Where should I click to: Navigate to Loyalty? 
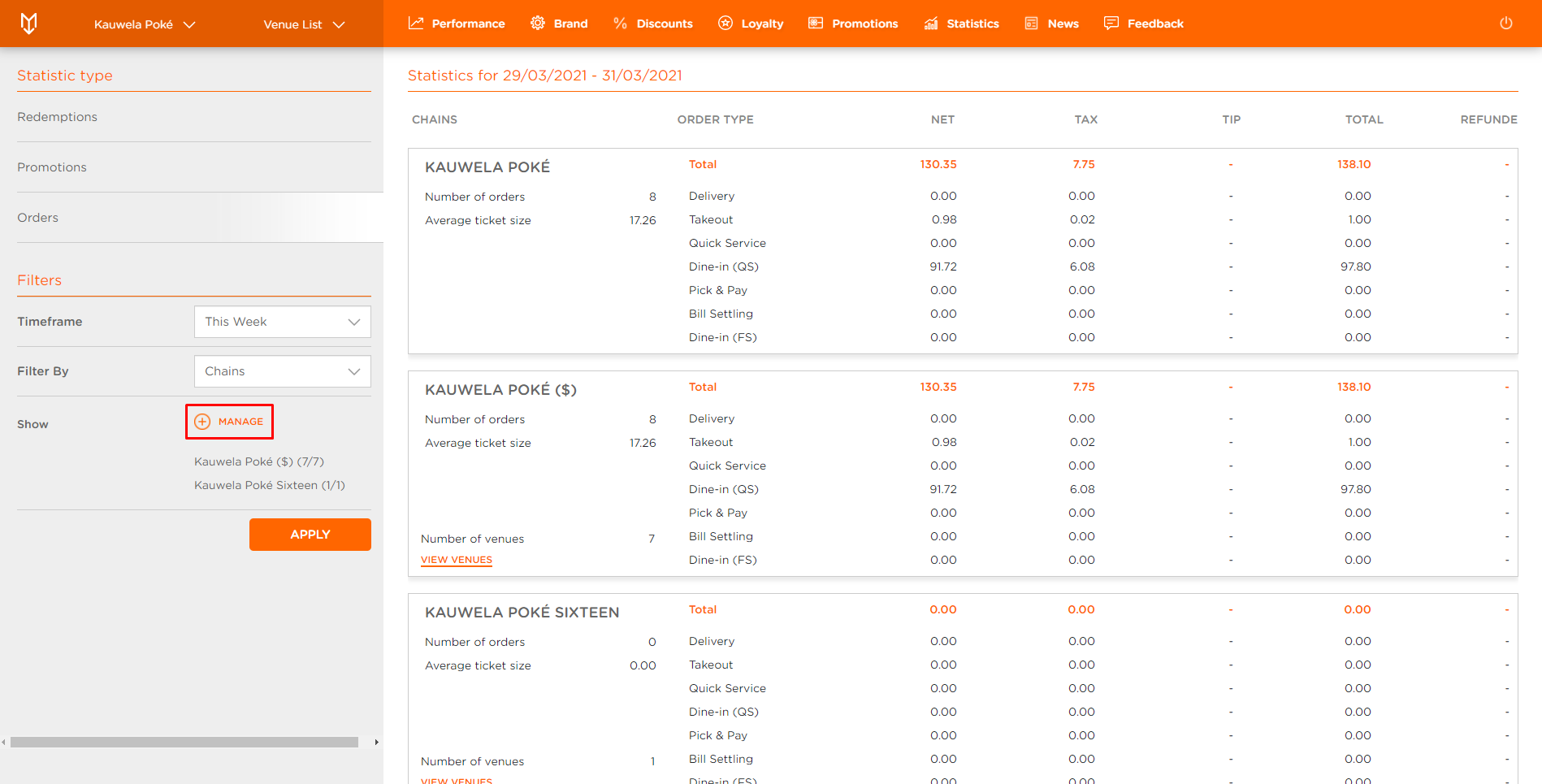tap(751, 24)
